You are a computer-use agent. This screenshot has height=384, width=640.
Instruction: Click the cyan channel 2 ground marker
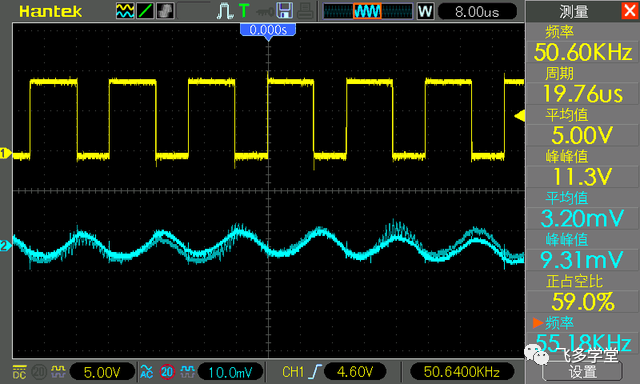tap(5, 246)
